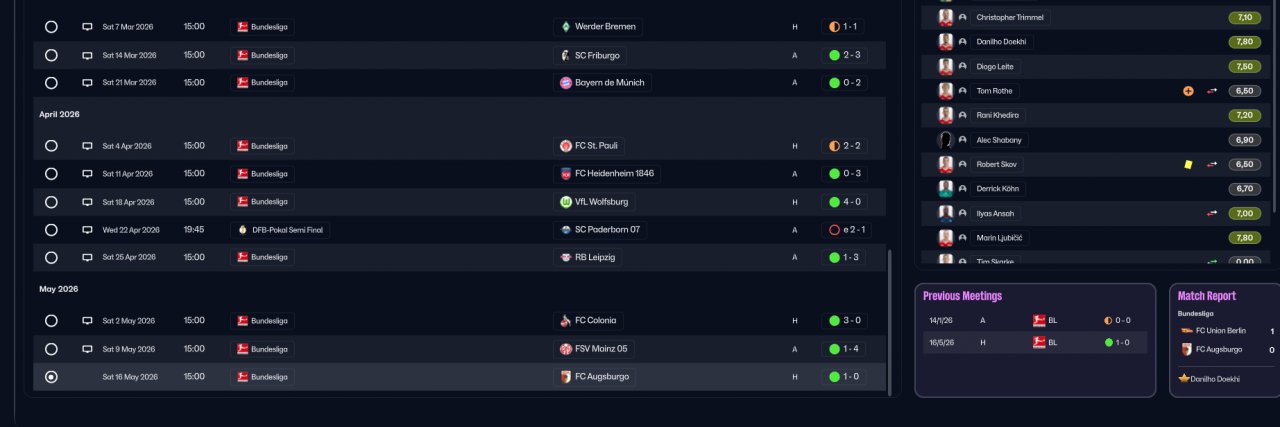Open the RB Leipzig 1-3 result

(844, 258)
